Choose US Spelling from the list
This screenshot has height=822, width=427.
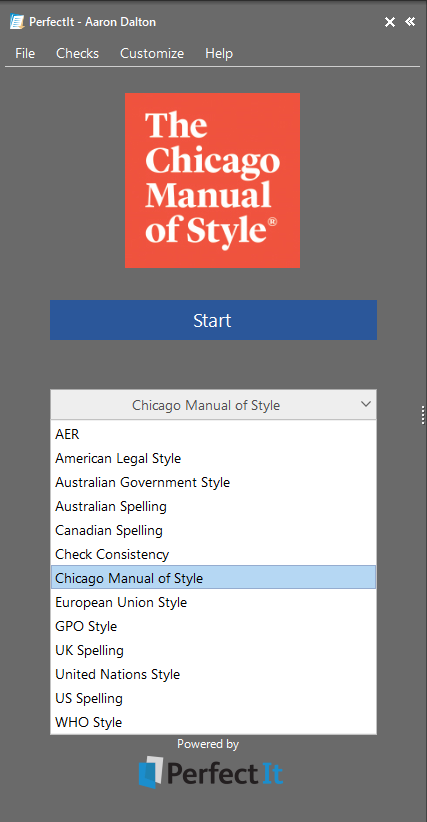(x=213, y=698)
